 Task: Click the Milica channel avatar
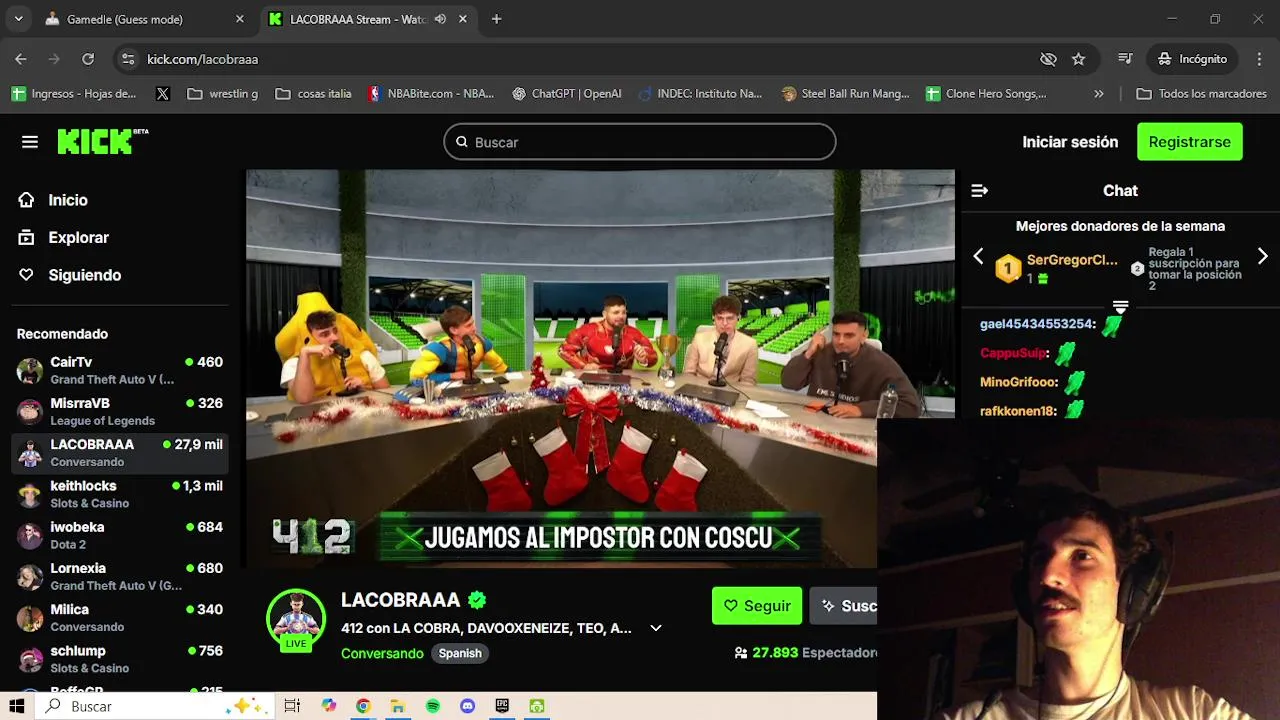pyautogui.click(x=30, y=618)
